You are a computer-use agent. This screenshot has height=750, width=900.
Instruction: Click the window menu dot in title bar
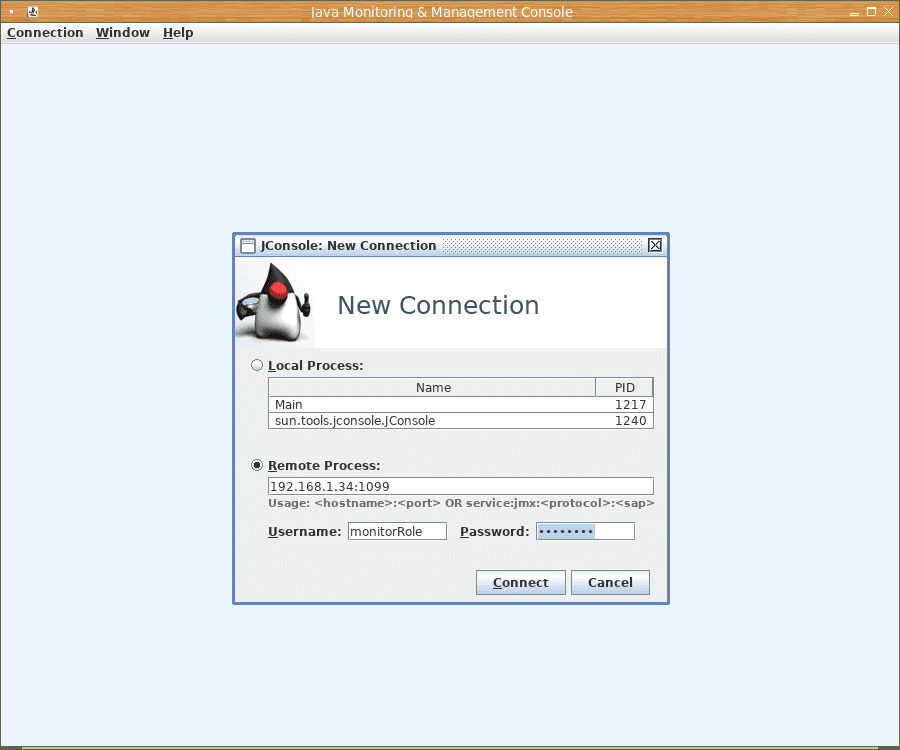pos(11,11)
